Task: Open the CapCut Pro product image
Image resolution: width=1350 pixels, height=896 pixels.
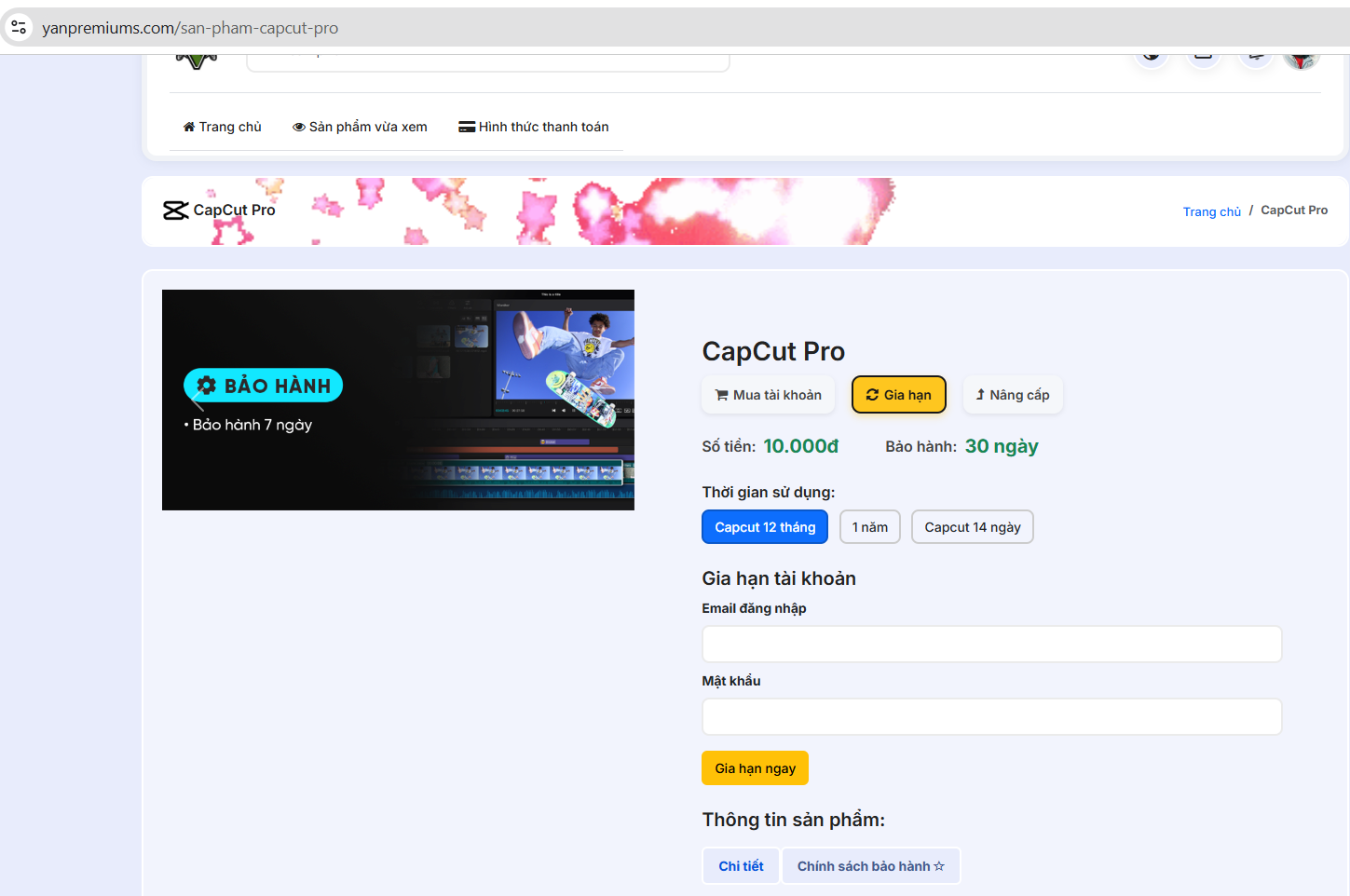Action: (x=398, y=400)
